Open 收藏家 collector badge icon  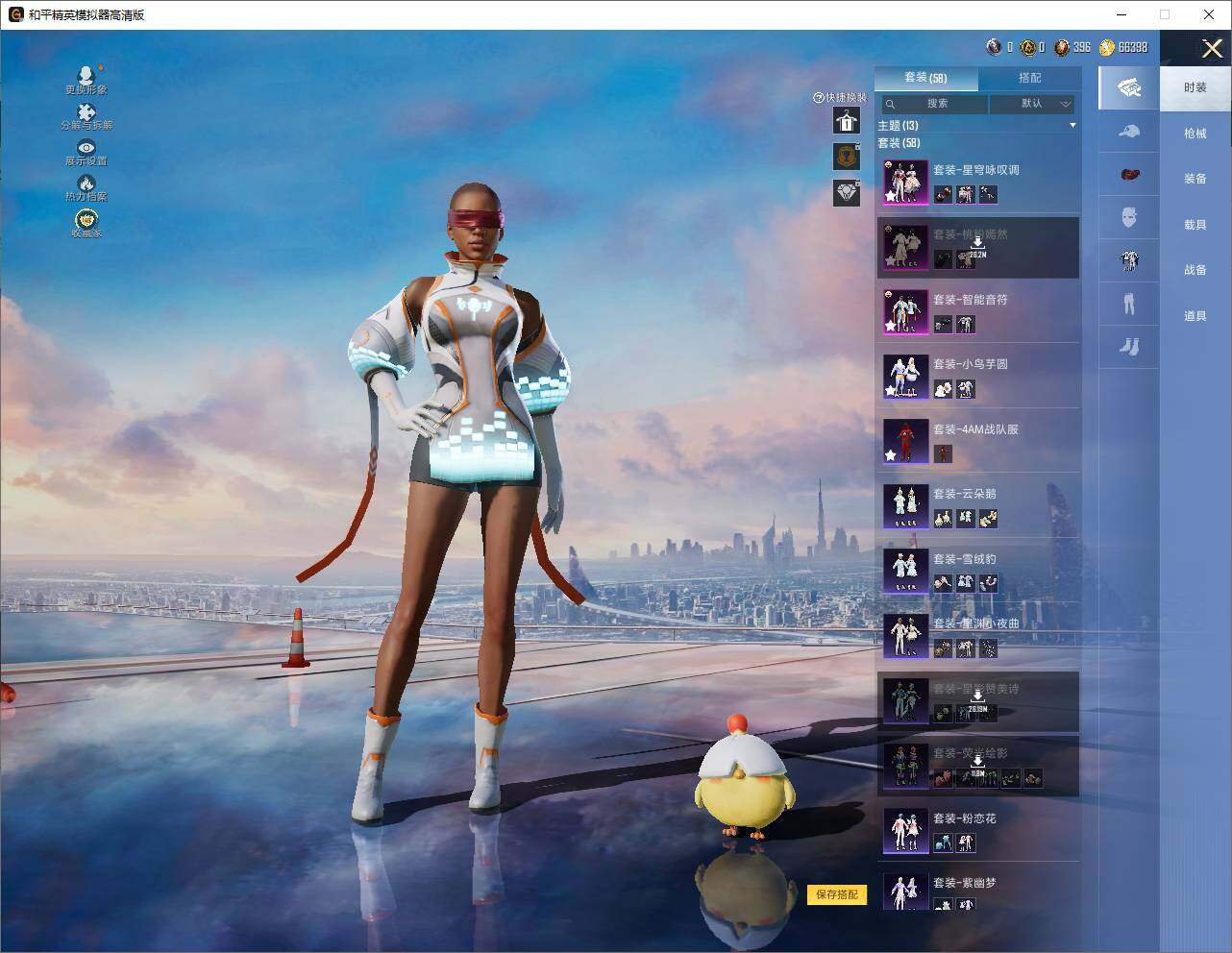pos(86,223)
